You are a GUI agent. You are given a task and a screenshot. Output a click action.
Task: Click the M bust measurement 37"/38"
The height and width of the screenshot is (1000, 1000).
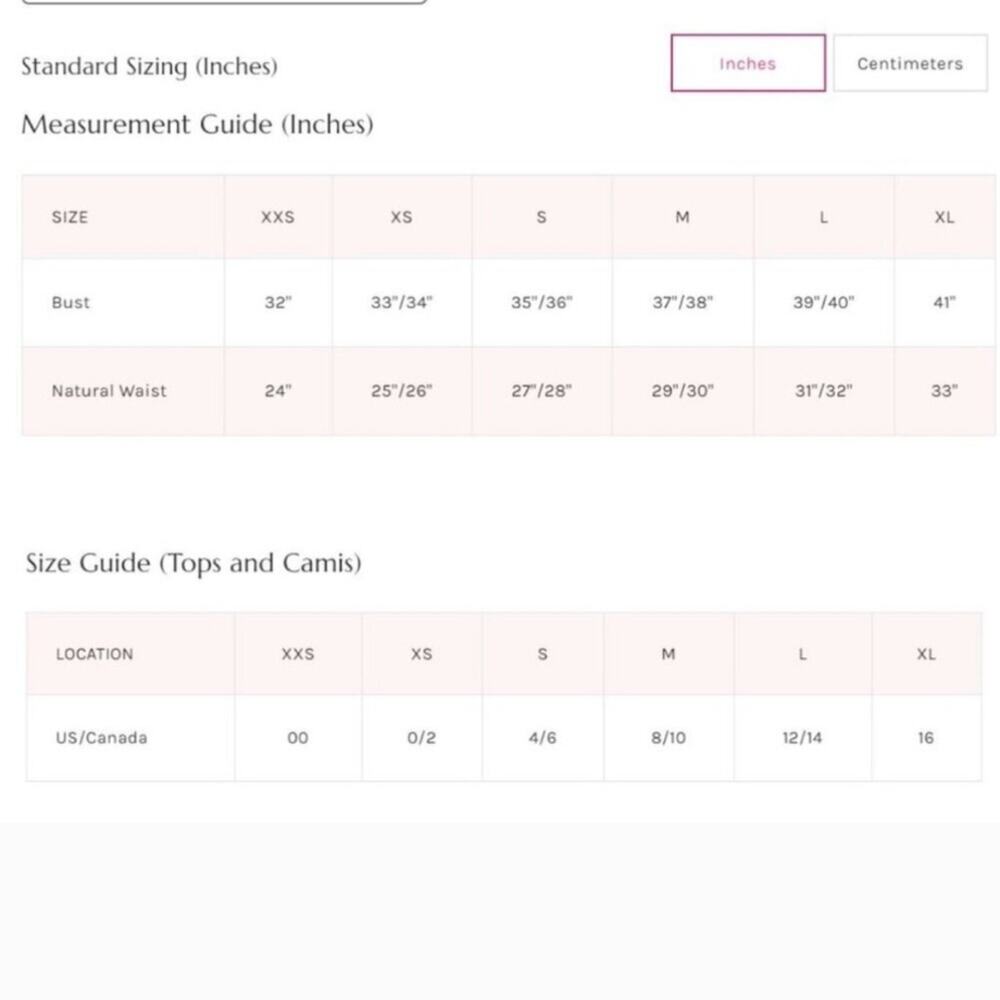682,302
